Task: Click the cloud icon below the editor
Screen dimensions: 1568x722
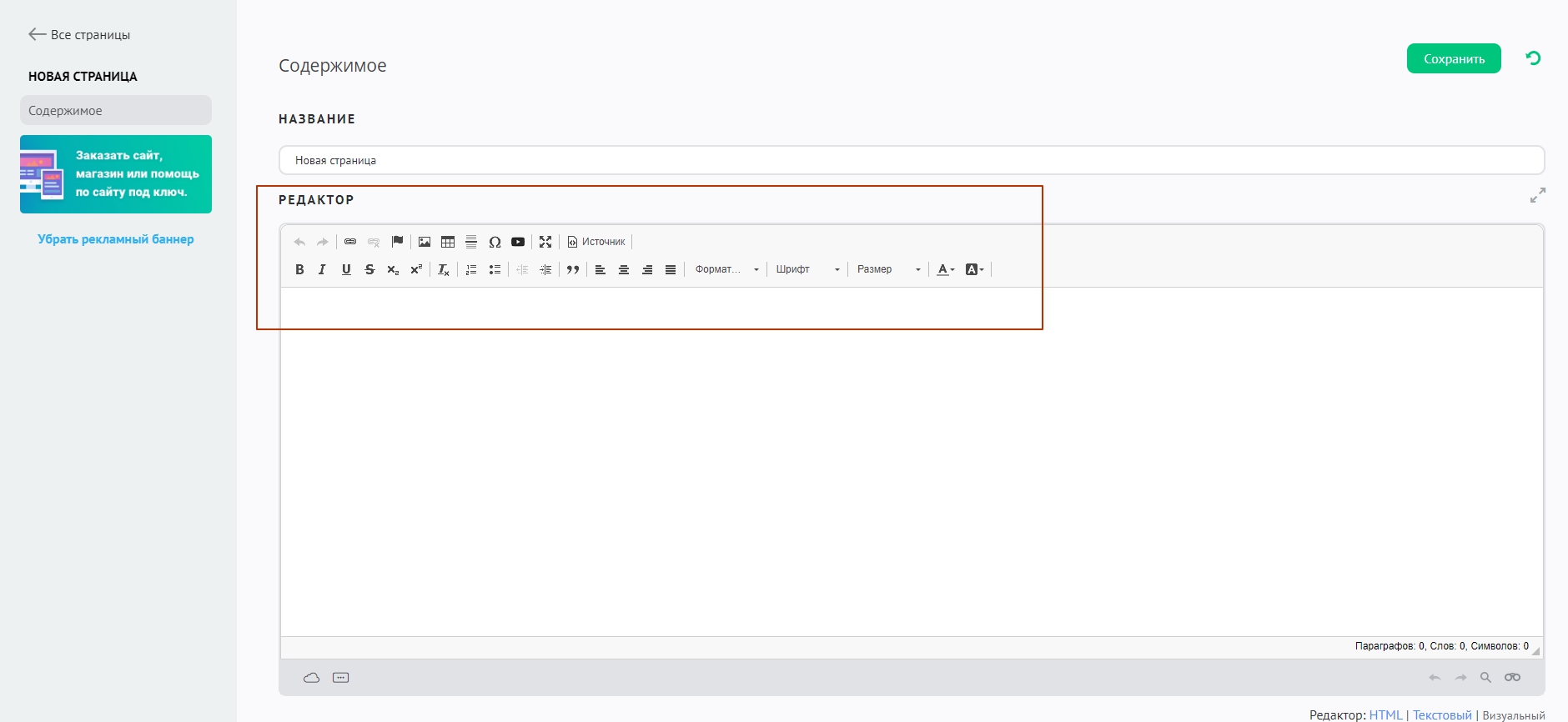Action: 311,678
